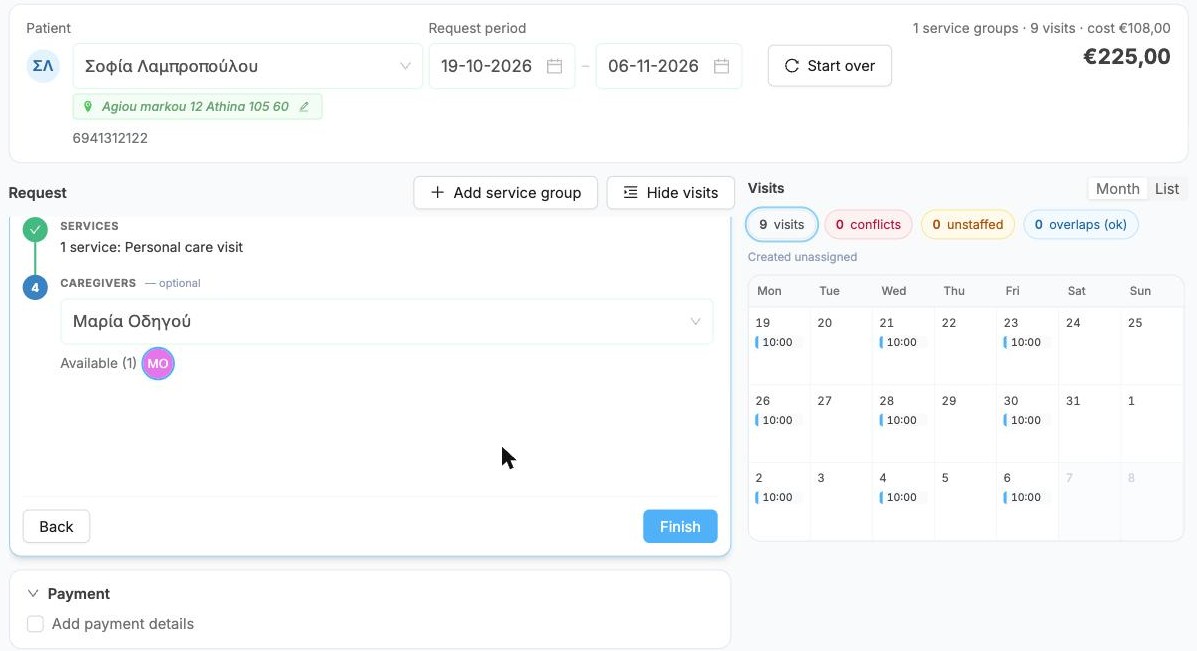Collapse the Payment section

coord(33,594)
